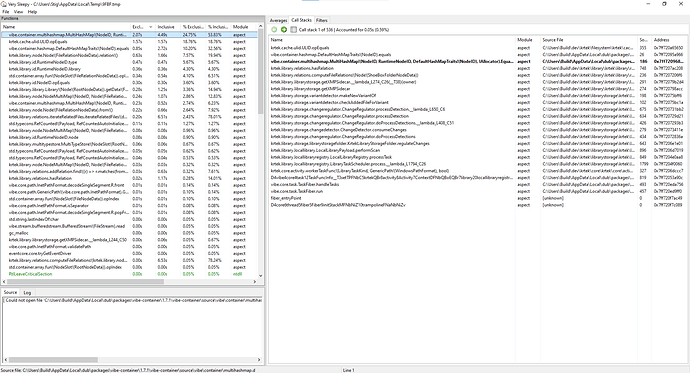Image resolution: width=690 pixels, height=373 pixels.
Task: Select getXMPSidecar call stack row without lambda
Action: (478, 88)
